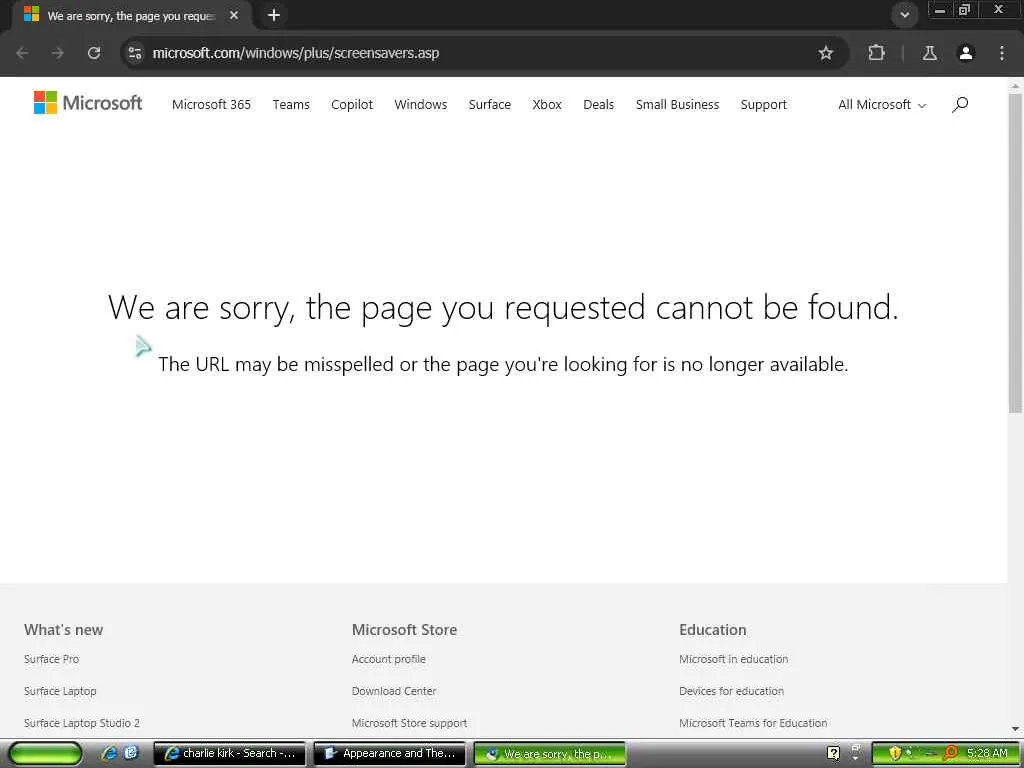Open the Account profile footer link
The height and width of the screenshot is (768, 1024).
pos(389,659)
